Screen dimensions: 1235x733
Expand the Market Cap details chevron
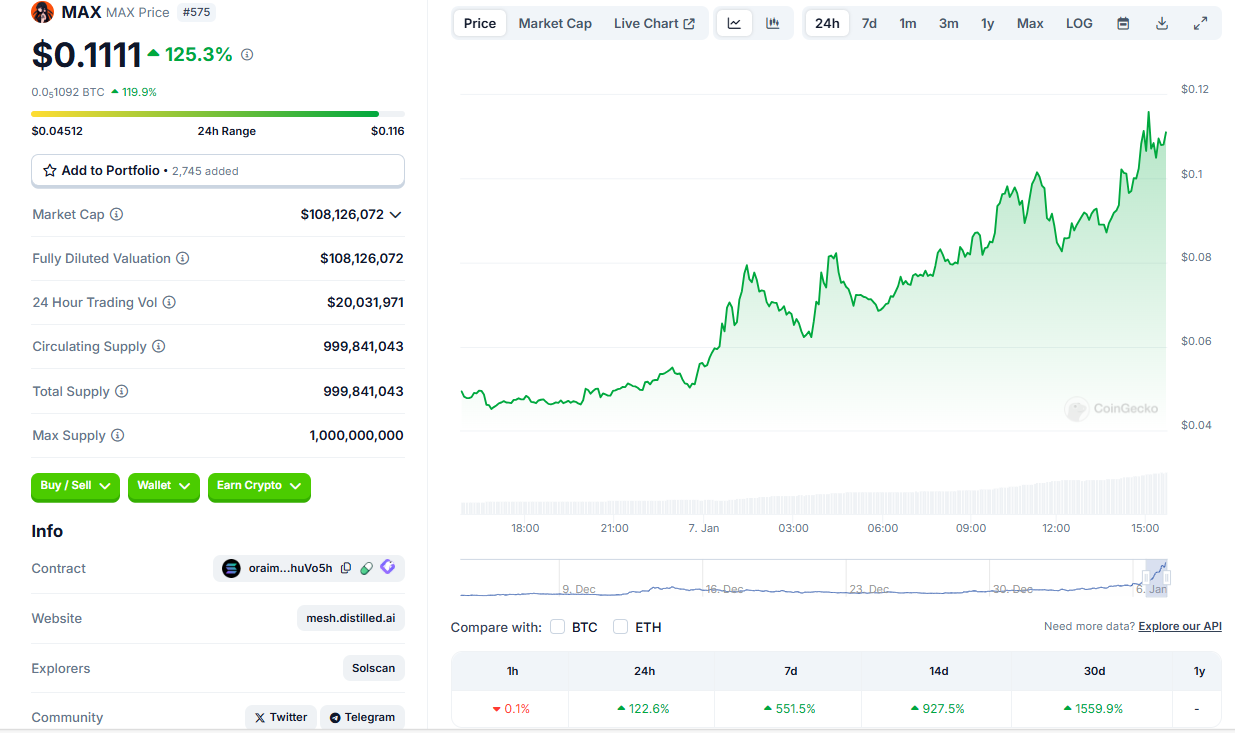pos(396,214)
